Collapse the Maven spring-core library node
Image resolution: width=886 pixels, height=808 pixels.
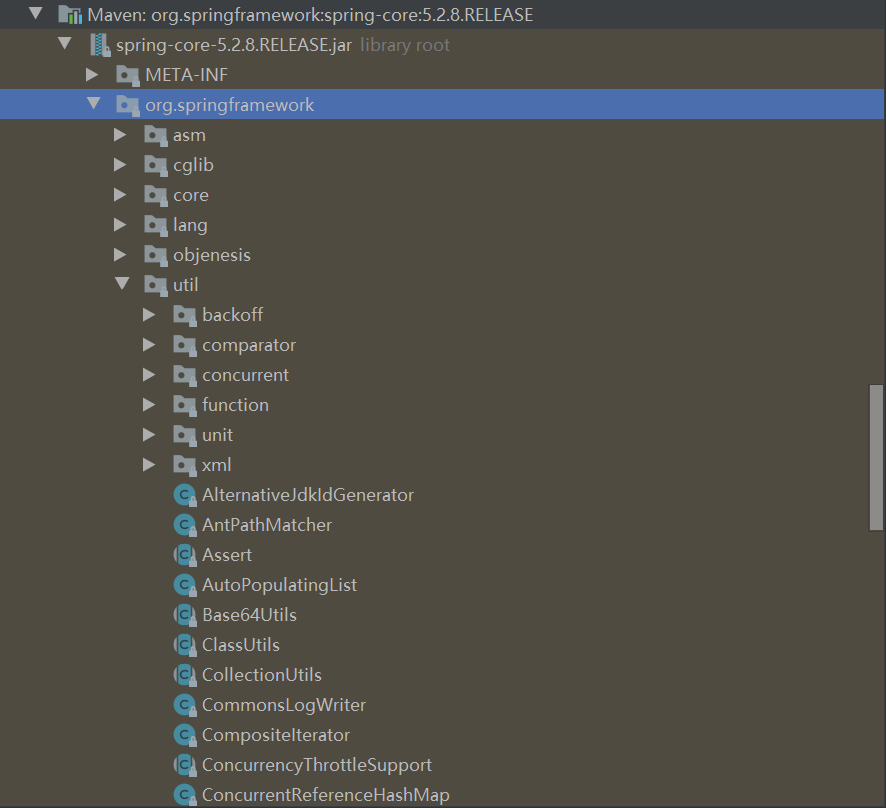36,14
